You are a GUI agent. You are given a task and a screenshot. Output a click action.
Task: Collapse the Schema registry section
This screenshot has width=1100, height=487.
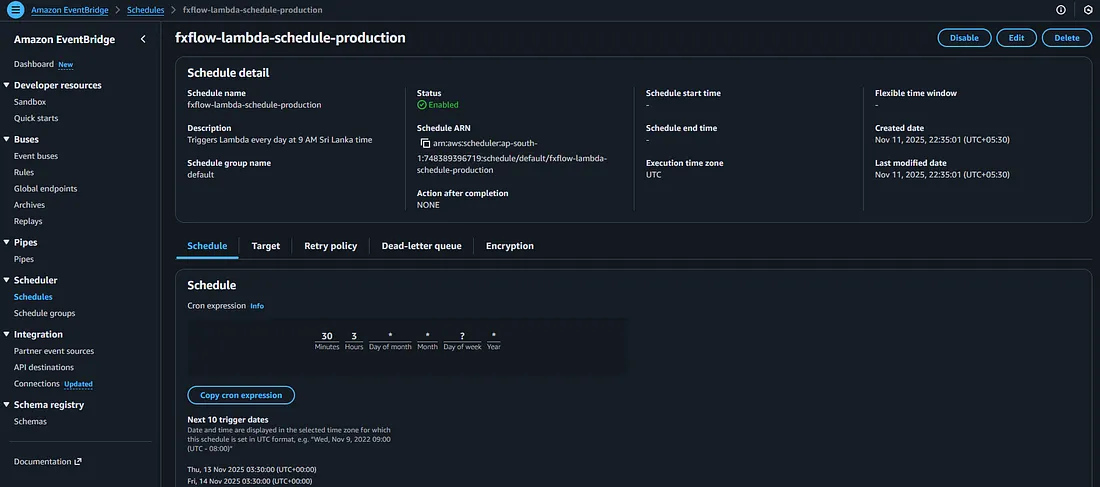6,405
